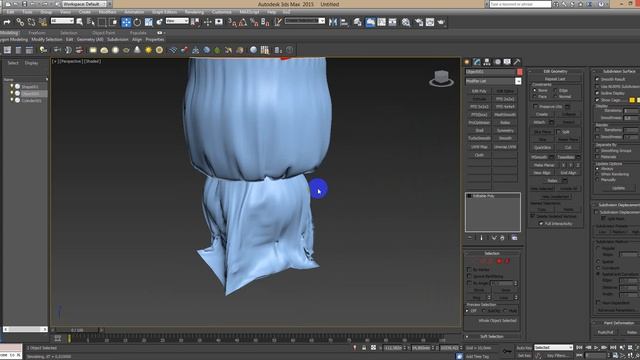
Task: Open the named selection sets dropdown
Action: click(305, 21)
